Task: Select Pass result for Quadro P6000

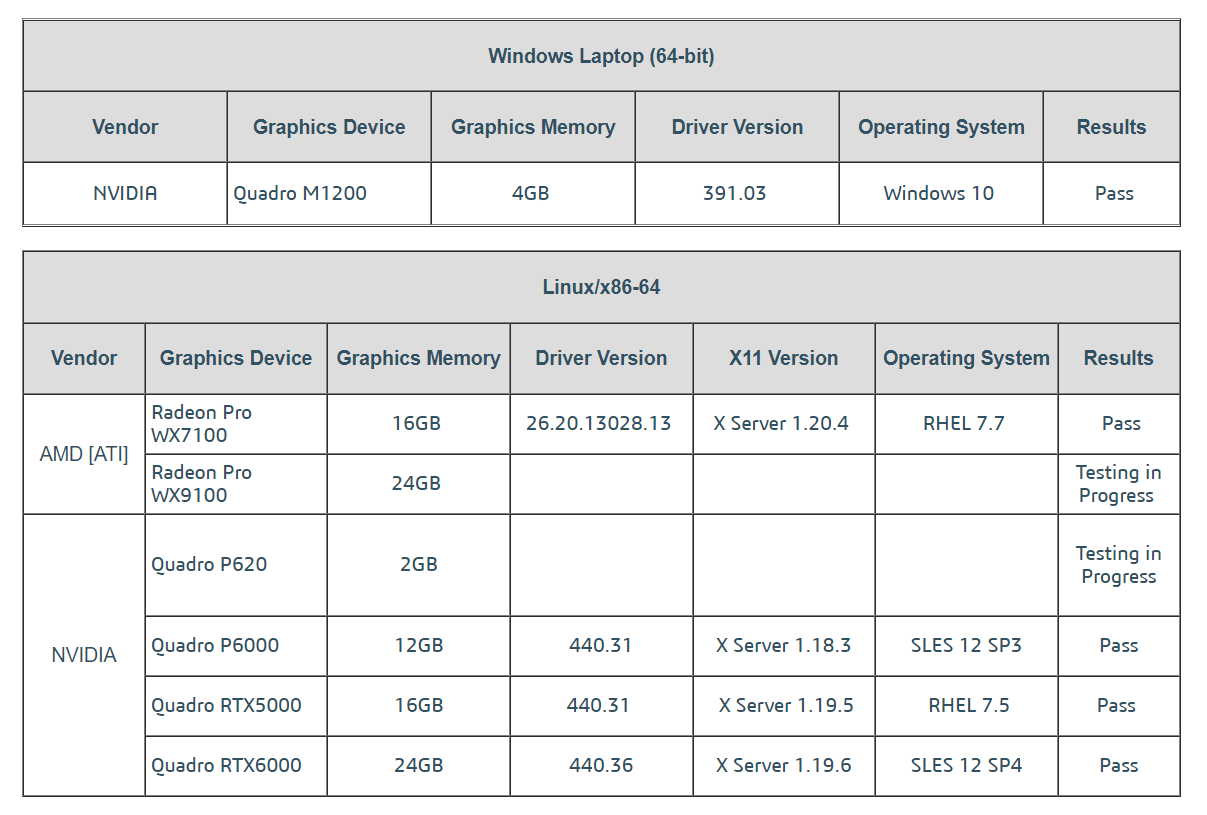Action: 1119,646
